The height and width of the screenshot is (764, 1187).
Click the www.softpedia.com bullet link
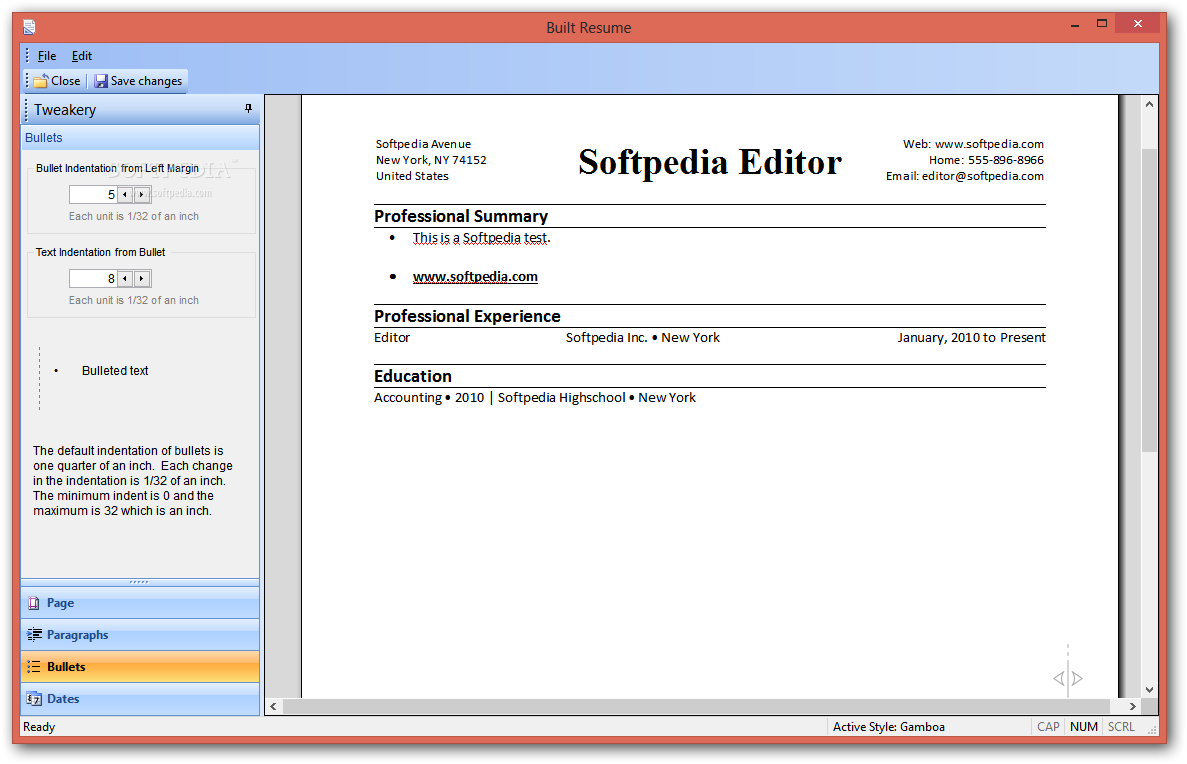pyautogui.click(x=475, y=276)
